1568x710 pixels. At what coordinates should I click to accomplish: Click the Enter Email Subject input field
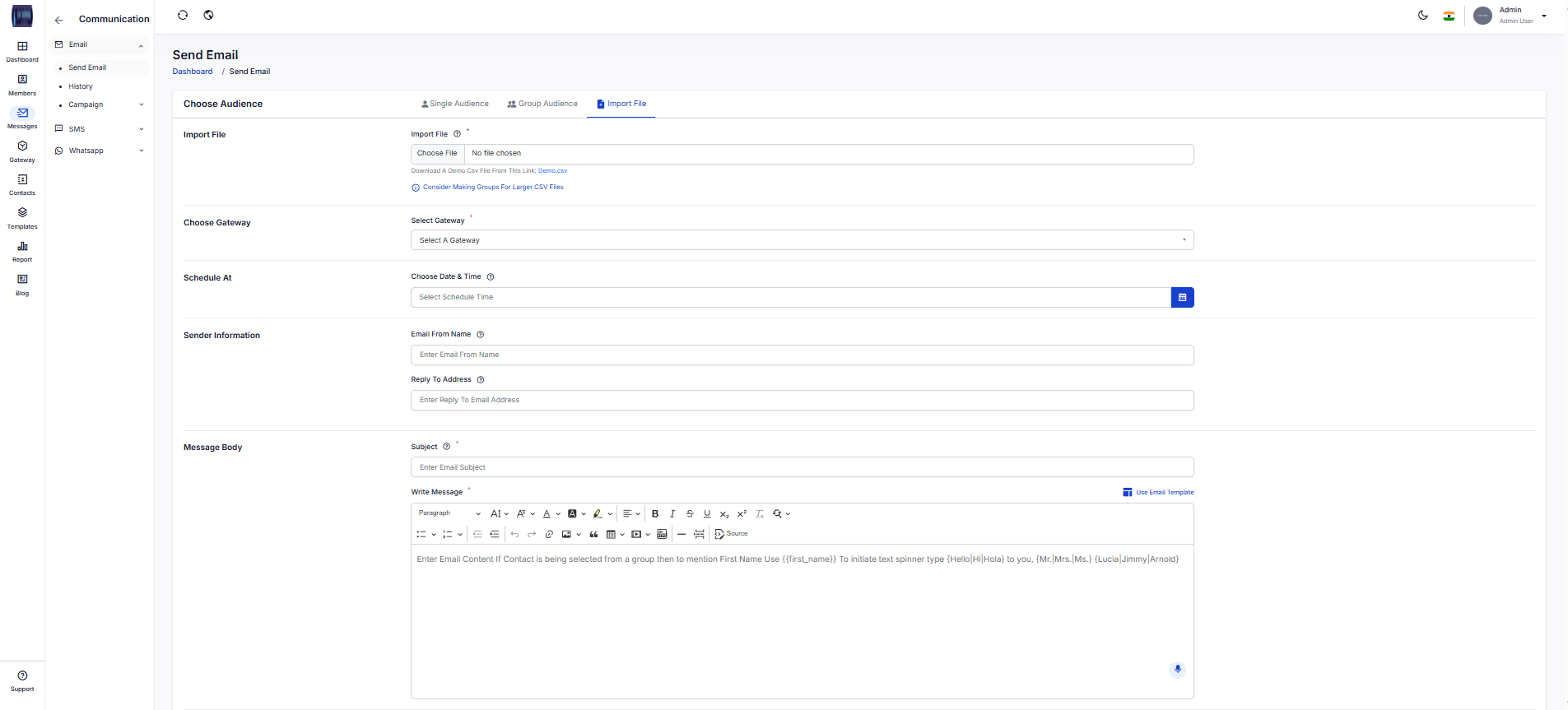(802, 467)
